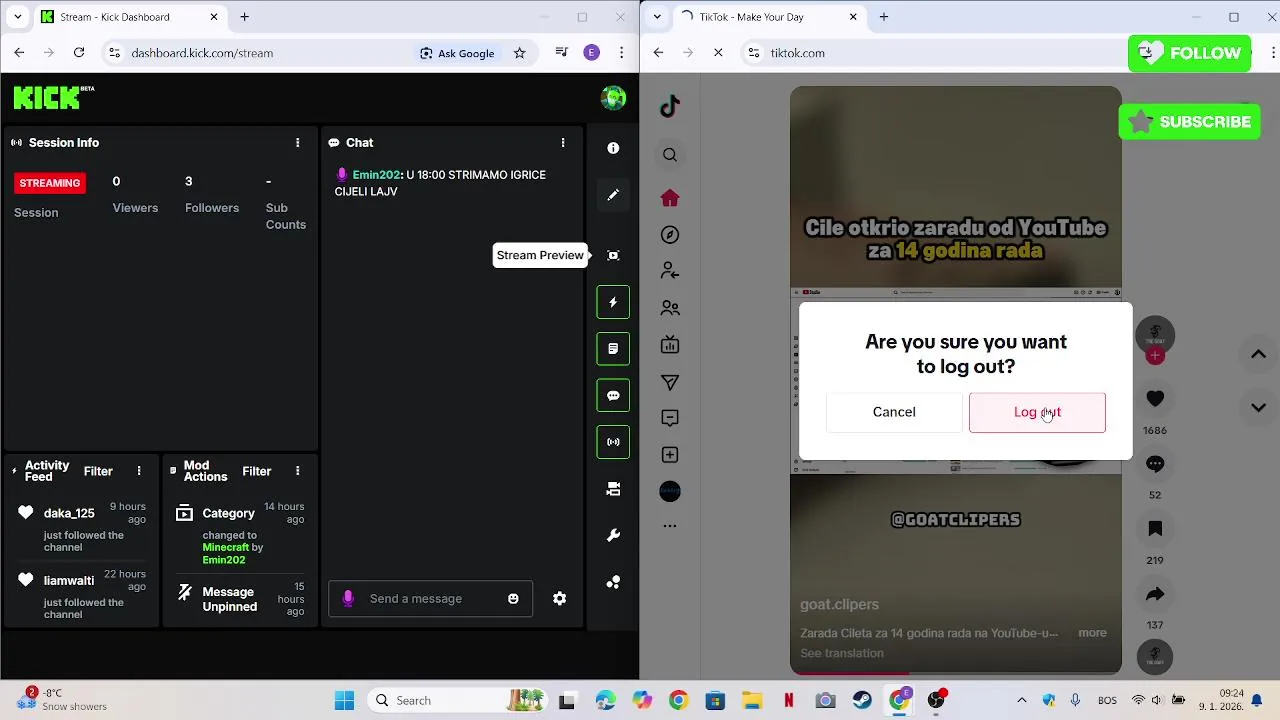This screenshot has width=1280, height=720.
Task: Open Mod Actions three-dot menu
Action: tap(297, 471)
